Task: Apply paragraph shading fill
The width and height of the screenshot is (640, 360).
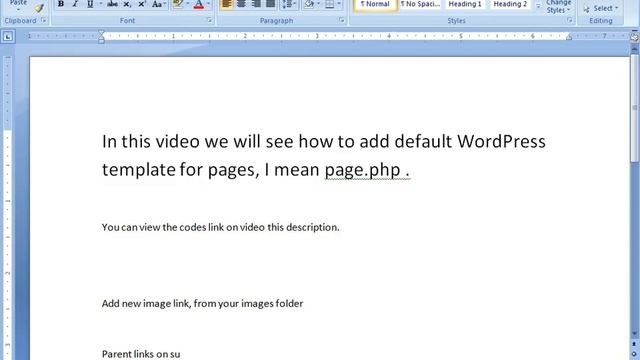Action: point(309,4)
